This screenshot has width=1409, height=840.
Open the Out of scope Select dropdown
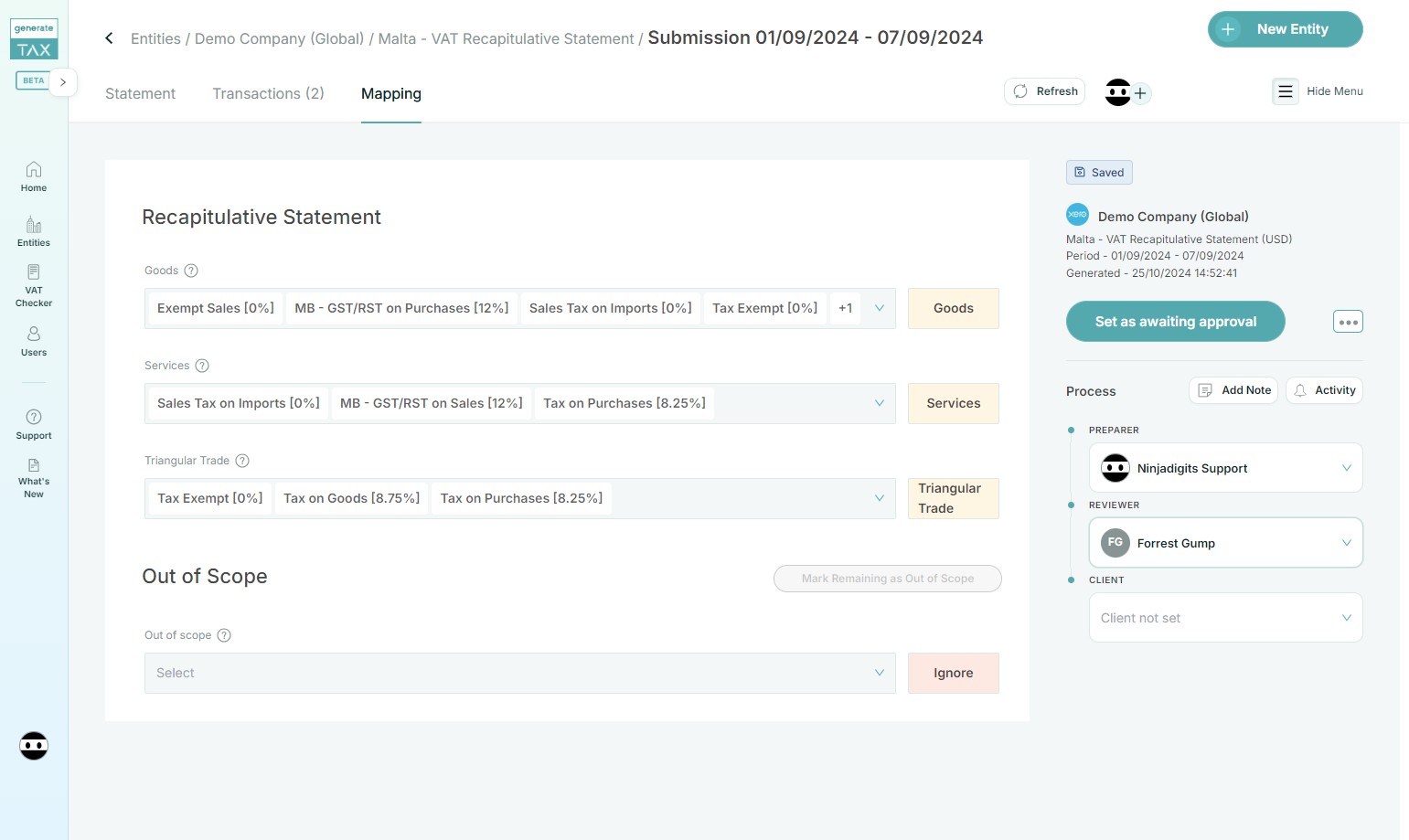pyautogui.click(x=519, y=673)
